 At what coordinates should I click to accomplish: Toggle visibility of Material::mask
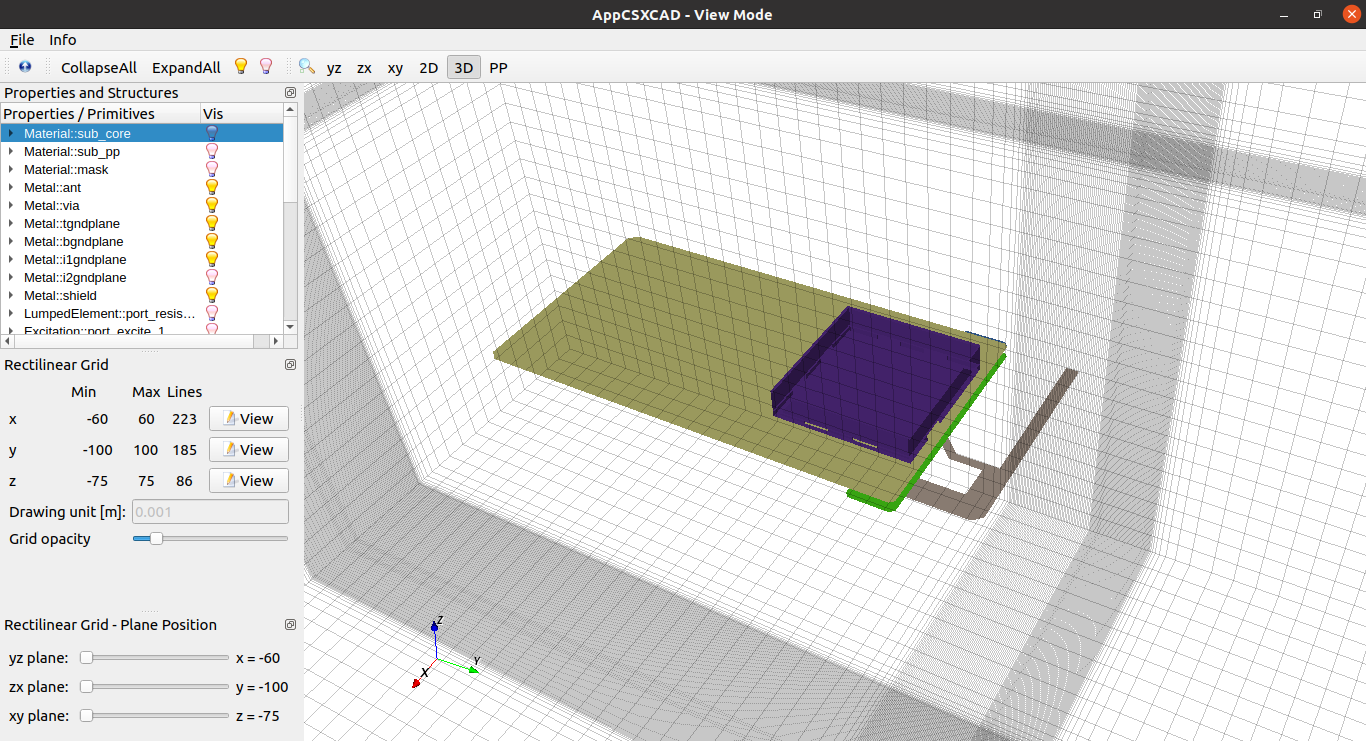[211, 169]
